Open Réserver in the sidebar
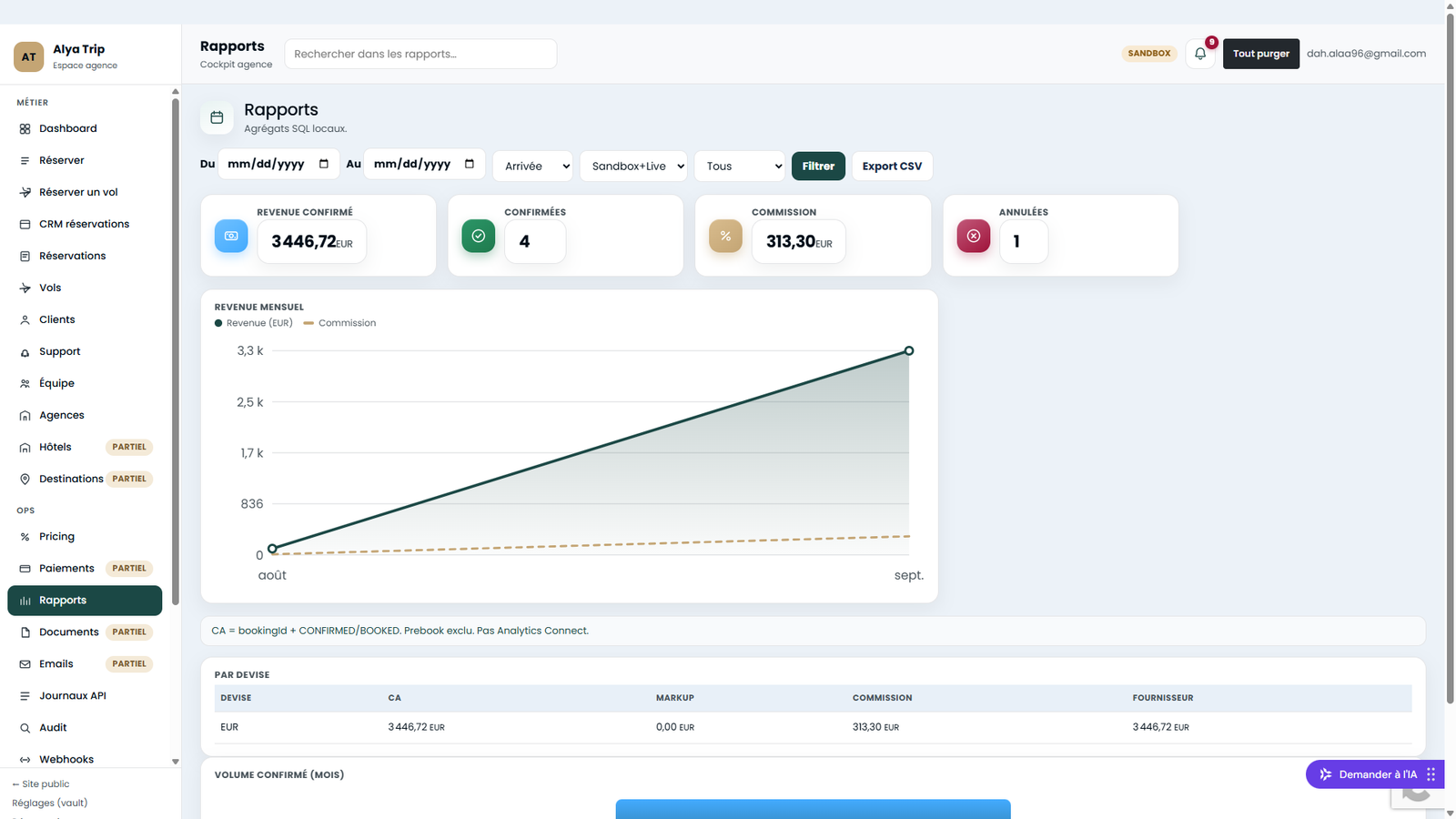This screenshot has width=1456, height=819. 85,161
